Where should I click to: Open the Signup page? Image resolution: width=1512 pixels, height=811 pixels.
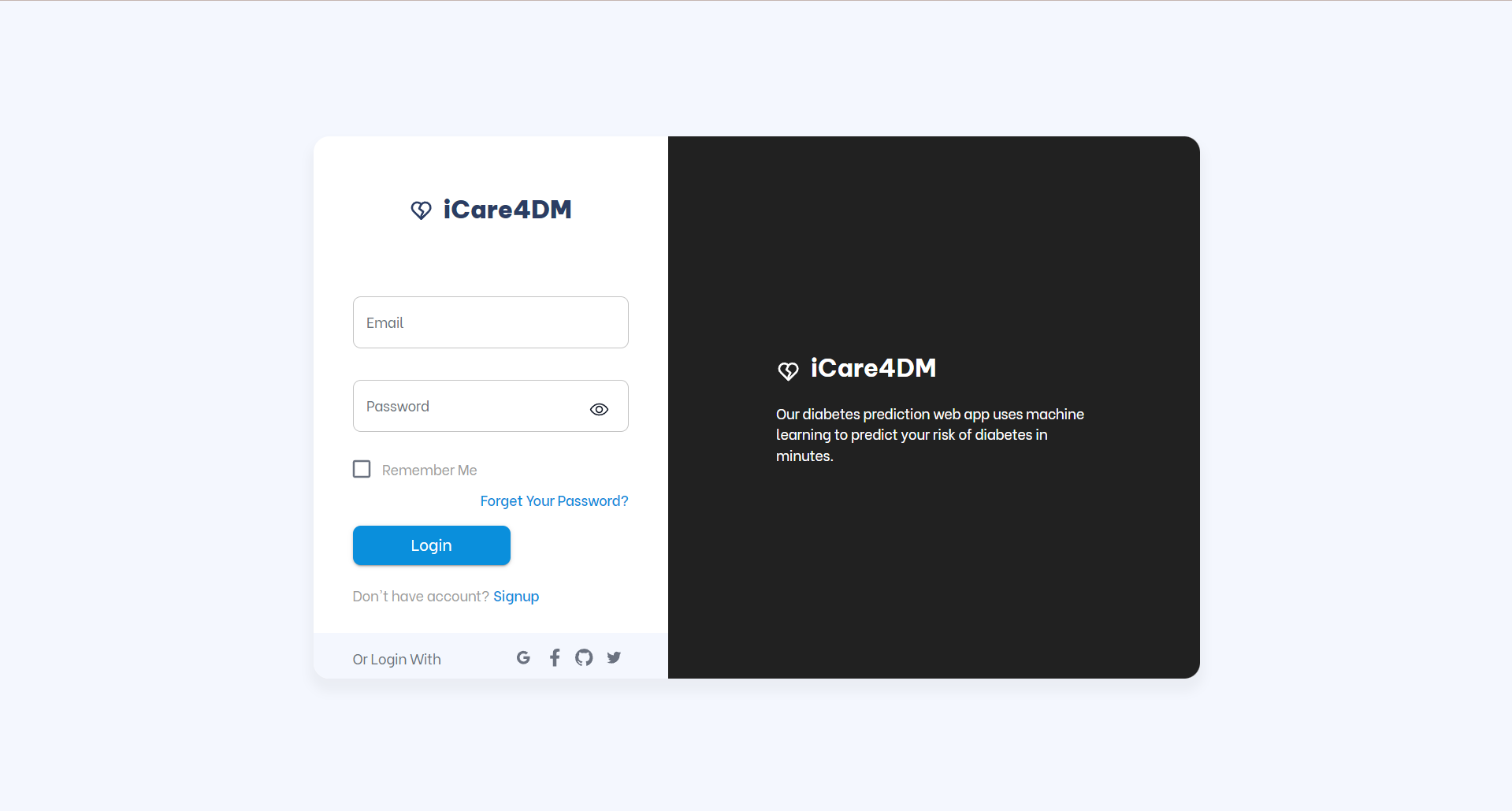click(x=516, y=597)
